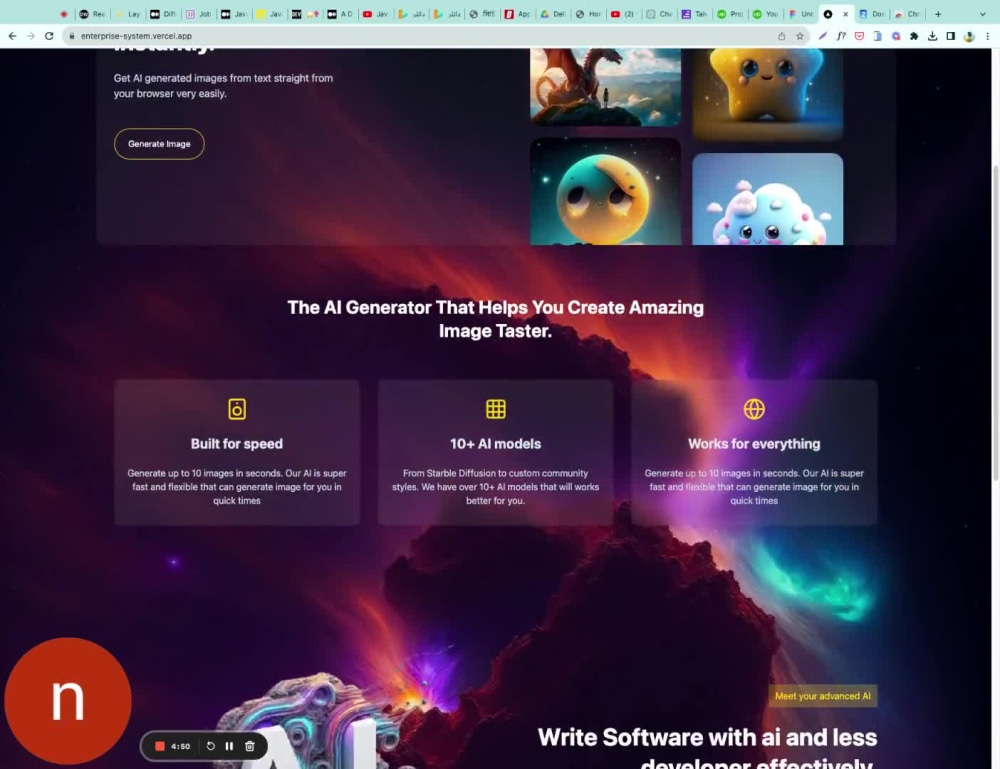Screen dimensions: 1000x769
Task: Open the purple gear extension icon
Action: click(896, 36)
